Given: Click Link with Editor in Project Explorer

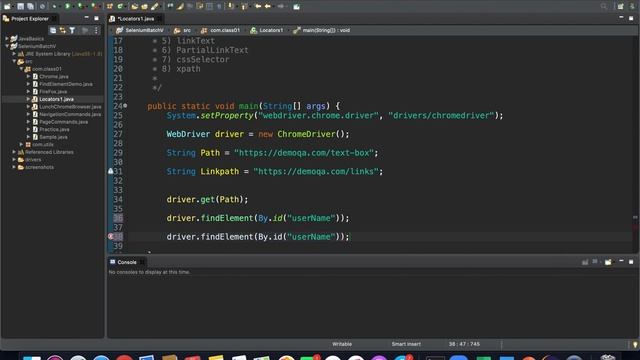Looking at the screenshot, I should (62, 30).
